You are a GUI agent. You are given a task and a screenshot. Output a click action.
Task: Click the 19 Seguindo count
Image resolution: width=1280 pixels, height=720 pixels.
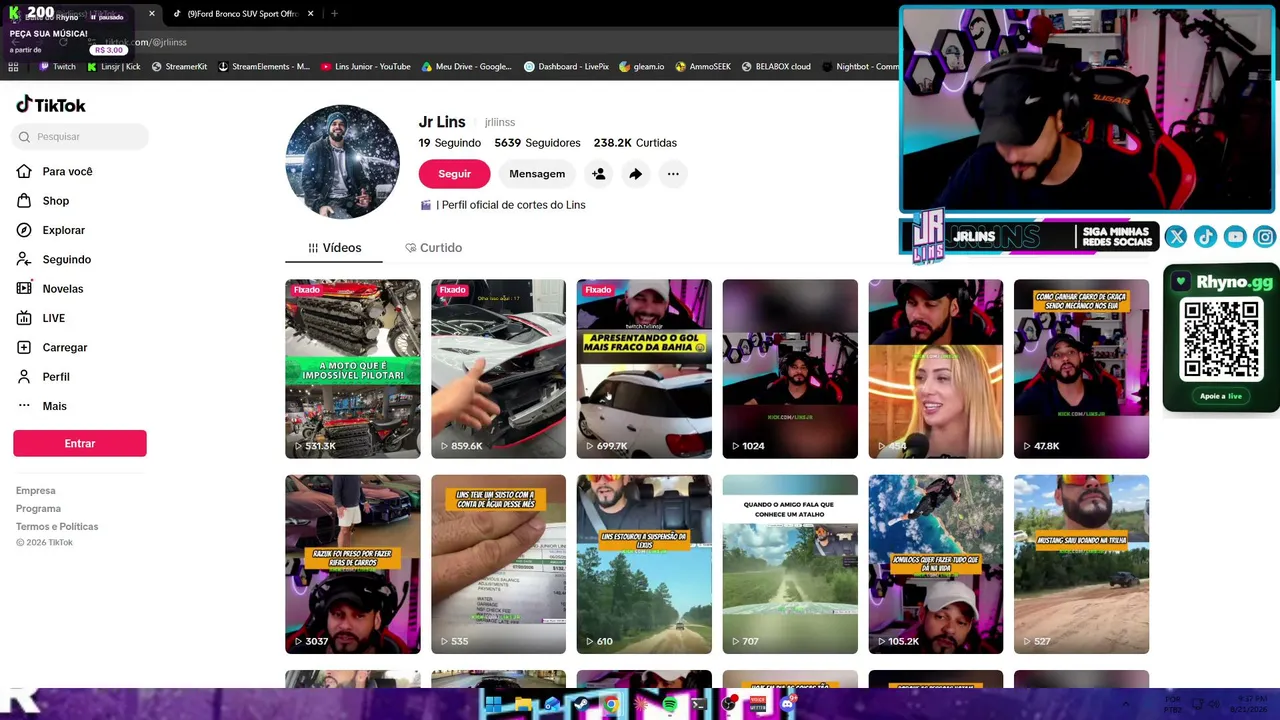point(450,143)
